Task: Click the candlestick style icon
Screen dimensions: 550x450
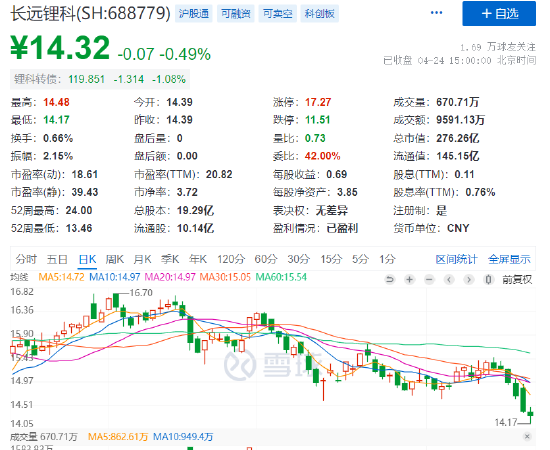Action: click(x=488, y=280)
